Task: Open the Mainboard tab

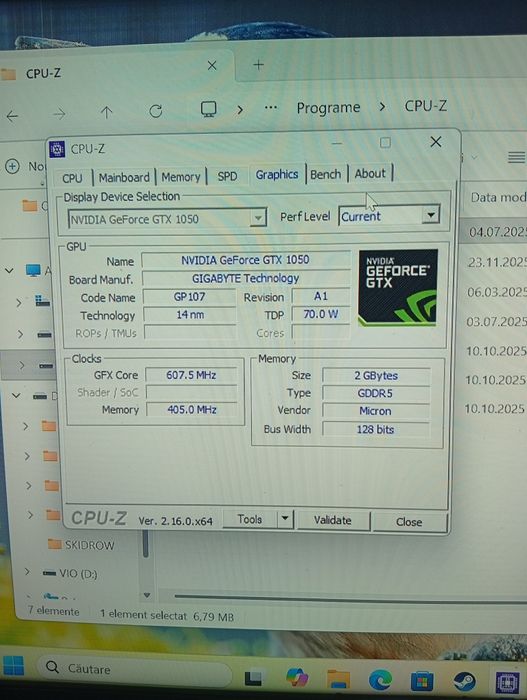Action: (124, 177)
